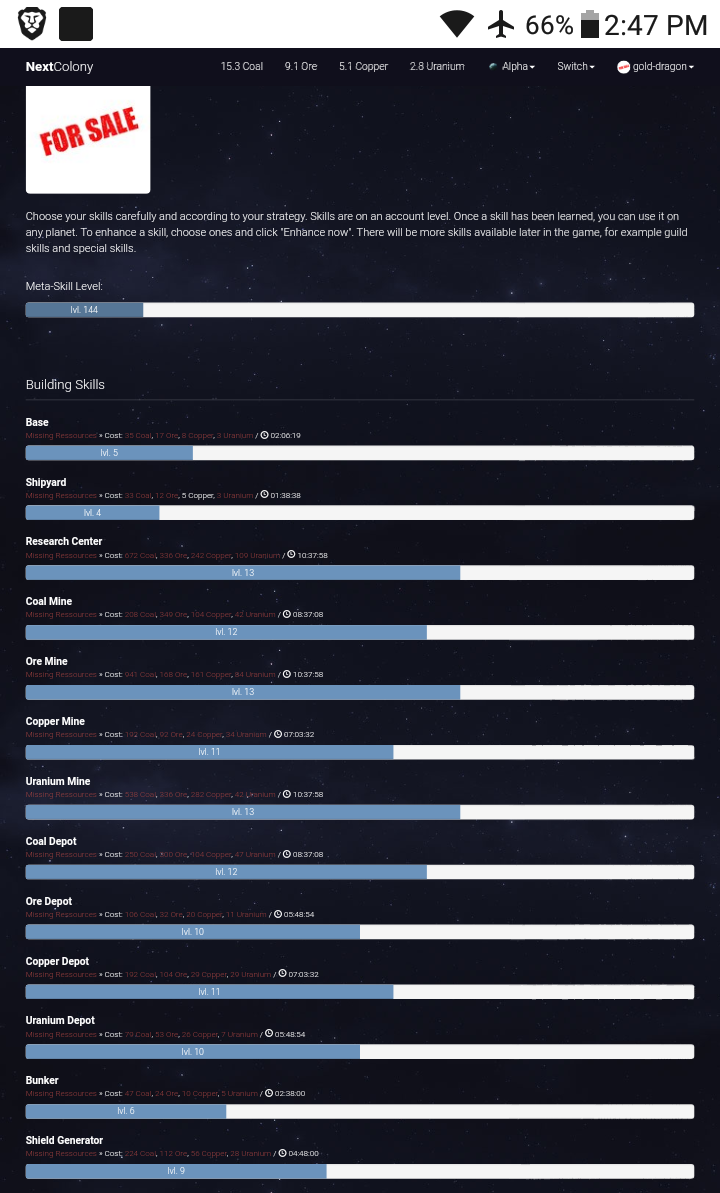Click Missing Ressources under Shield Generator
Screen dimensions: 720x1193
61,1153
